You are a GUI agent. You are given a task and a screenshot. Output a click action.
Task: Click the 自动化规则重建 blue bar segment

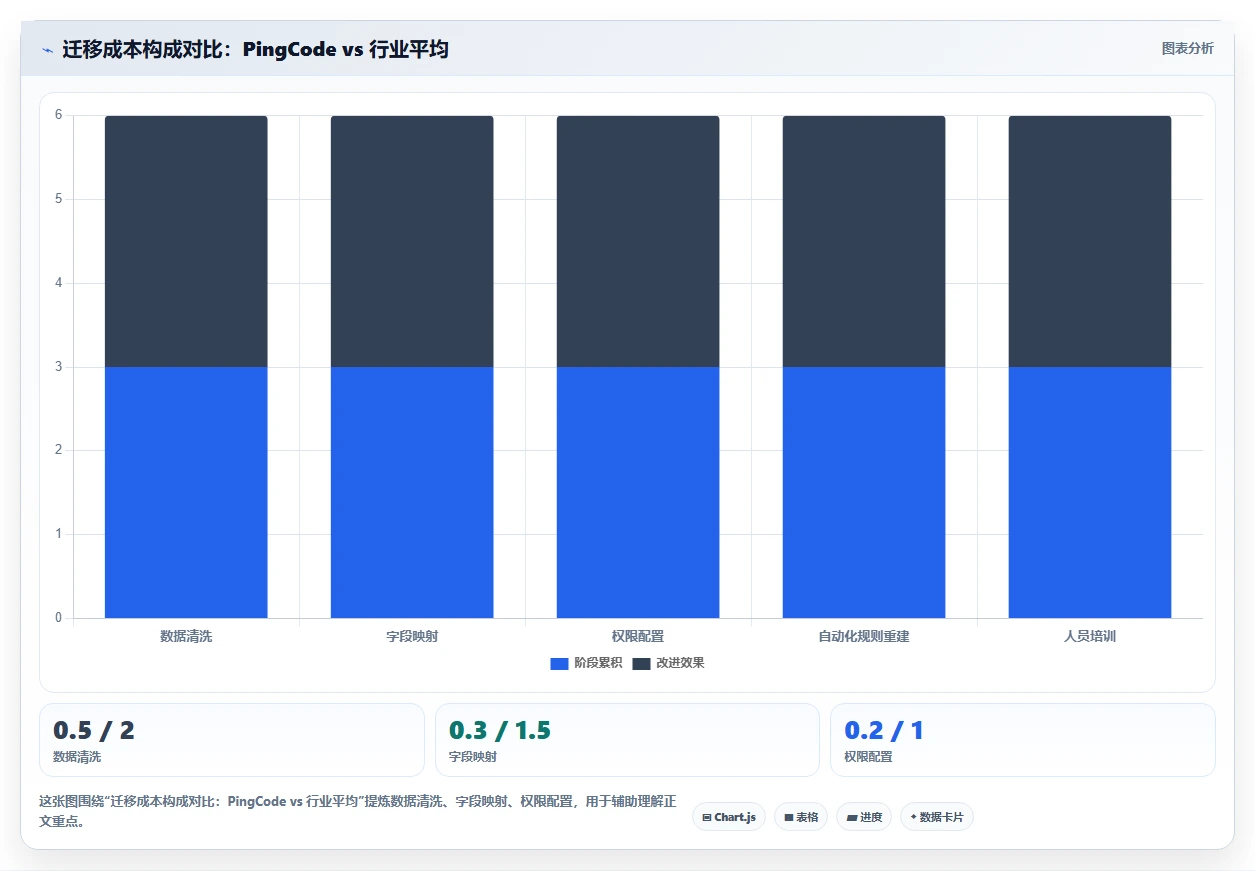tap(864, 492)
